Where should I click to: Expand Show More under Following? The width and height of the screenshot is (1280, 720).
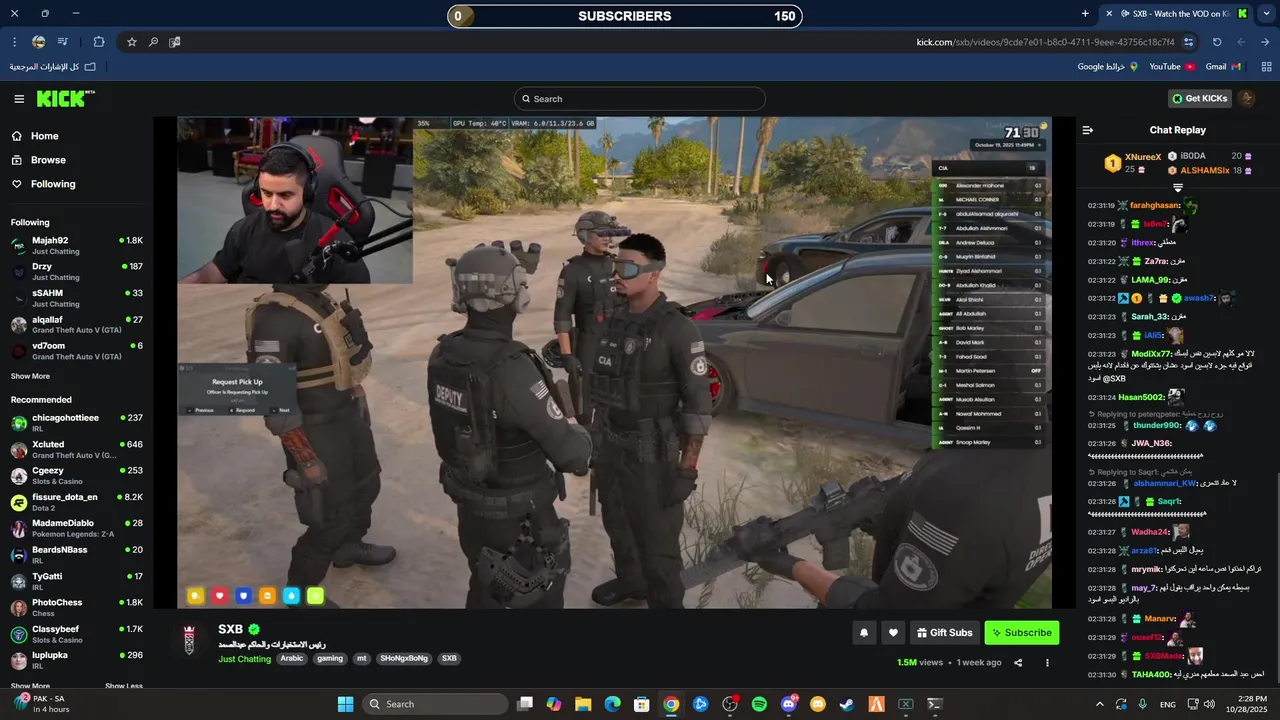pos(30,377)
